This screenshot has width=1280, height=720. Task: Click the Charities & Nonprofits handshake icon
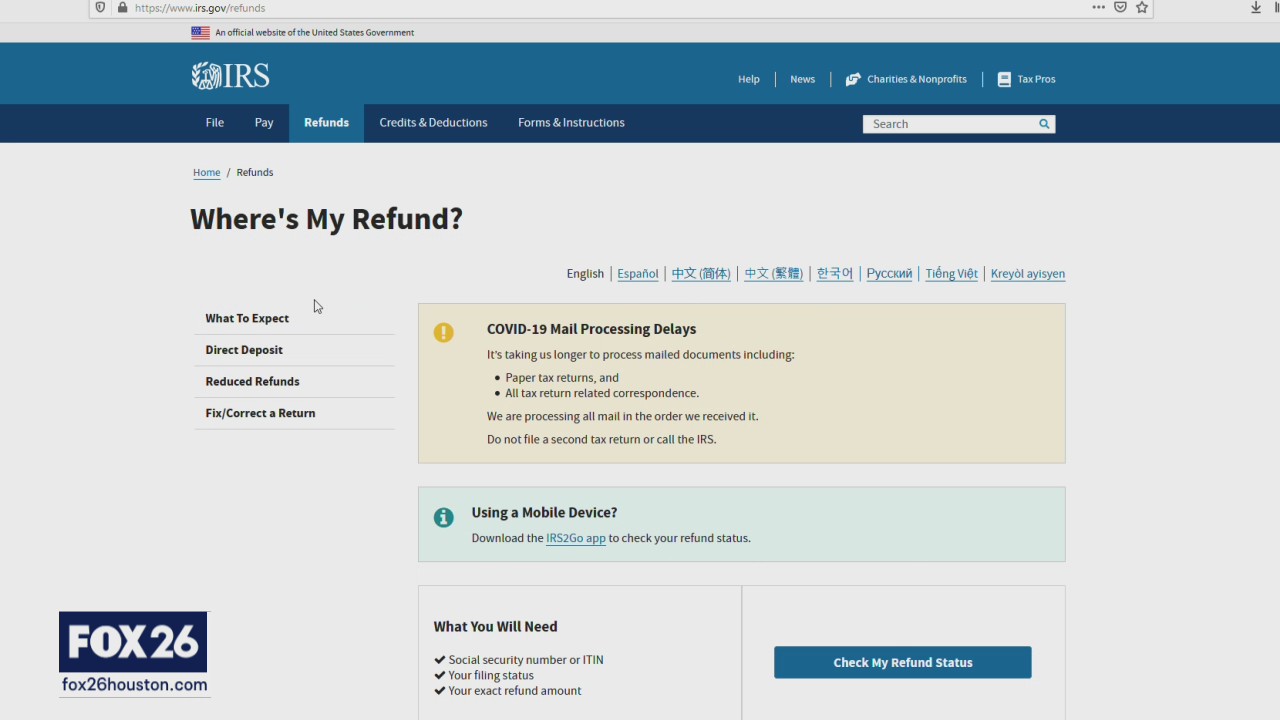coord(853,79)
